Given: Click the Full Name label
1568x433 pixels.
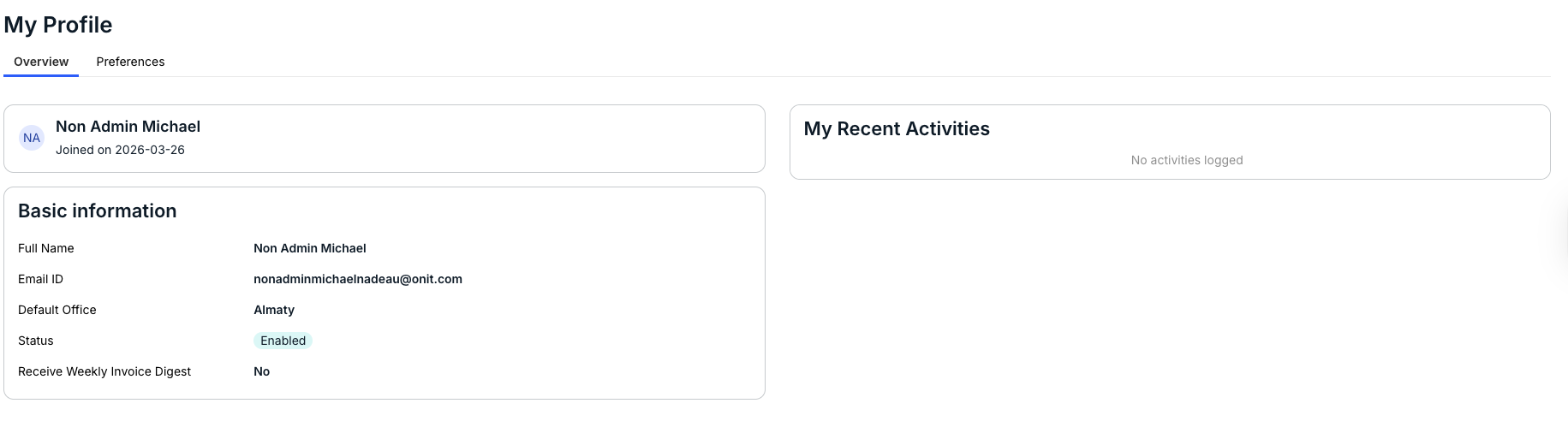Looking at the screenshot, I should [46, 248].
